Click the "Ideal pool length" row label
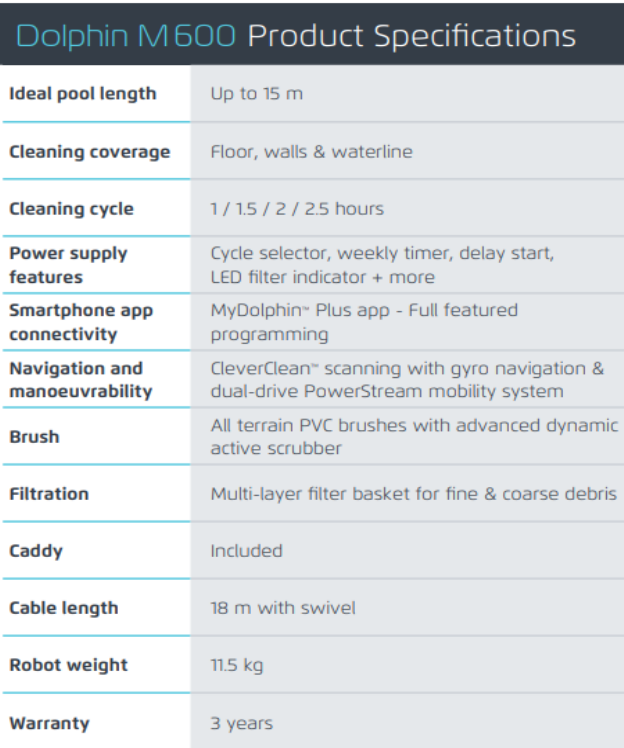Screen dimensions: 624x748 pos(83,94)
